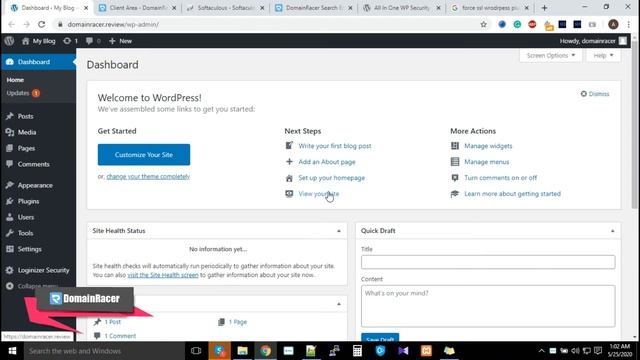
Task: Open a new browser tab
Action: click(x=544, y=8)
